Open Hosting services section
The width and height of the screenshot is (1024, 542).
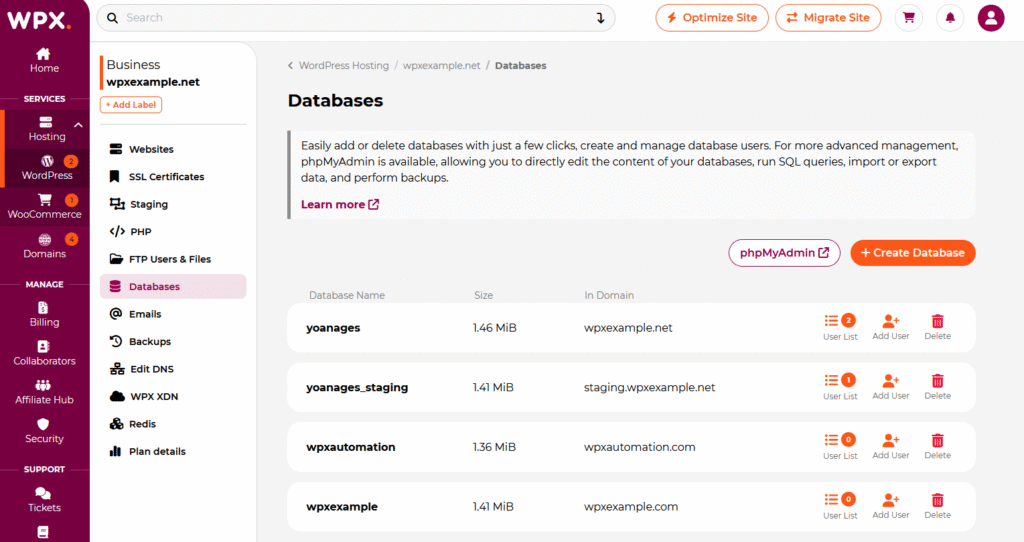[46, 129]
